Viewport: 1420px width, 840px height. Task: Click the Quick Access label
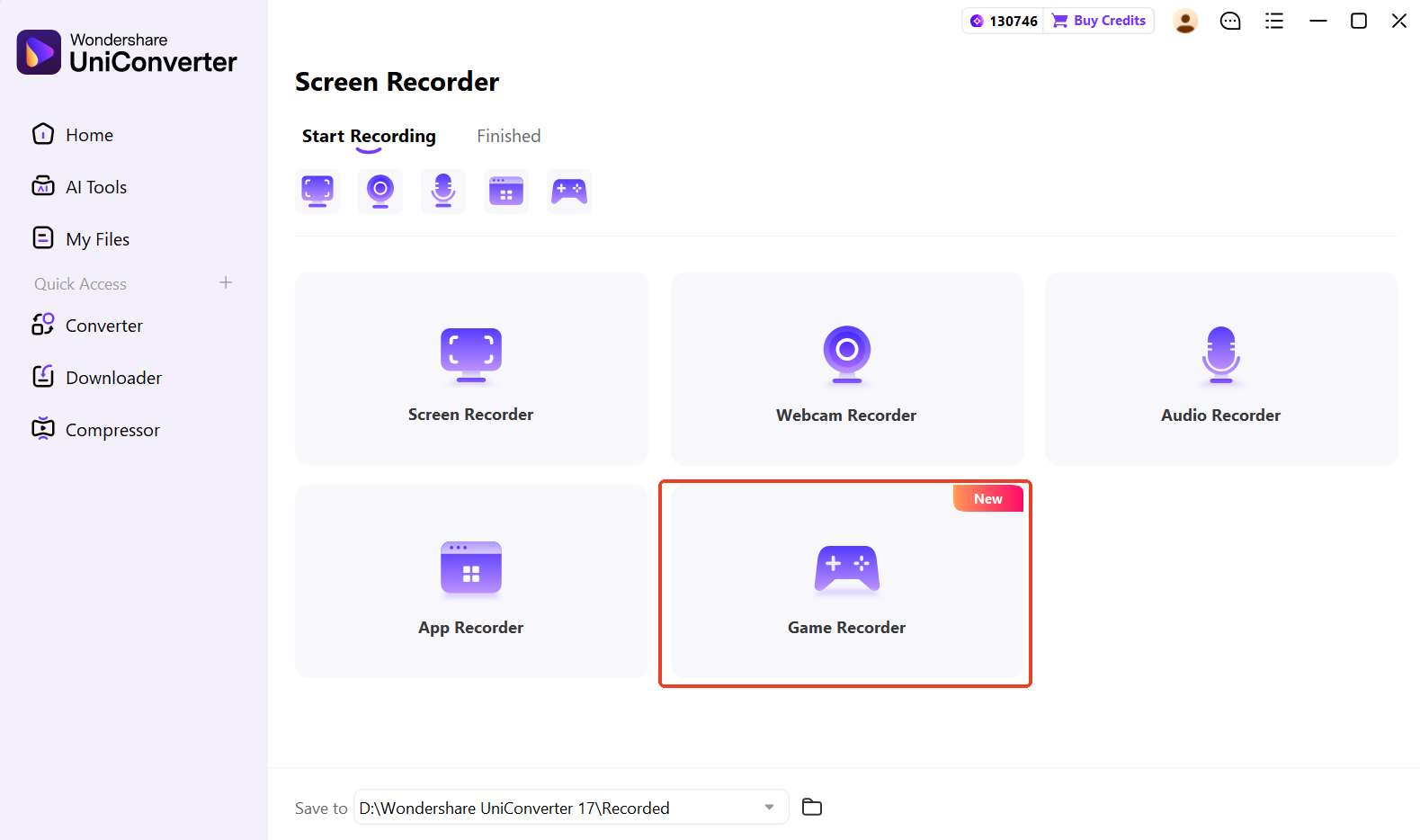coord(80,284)
